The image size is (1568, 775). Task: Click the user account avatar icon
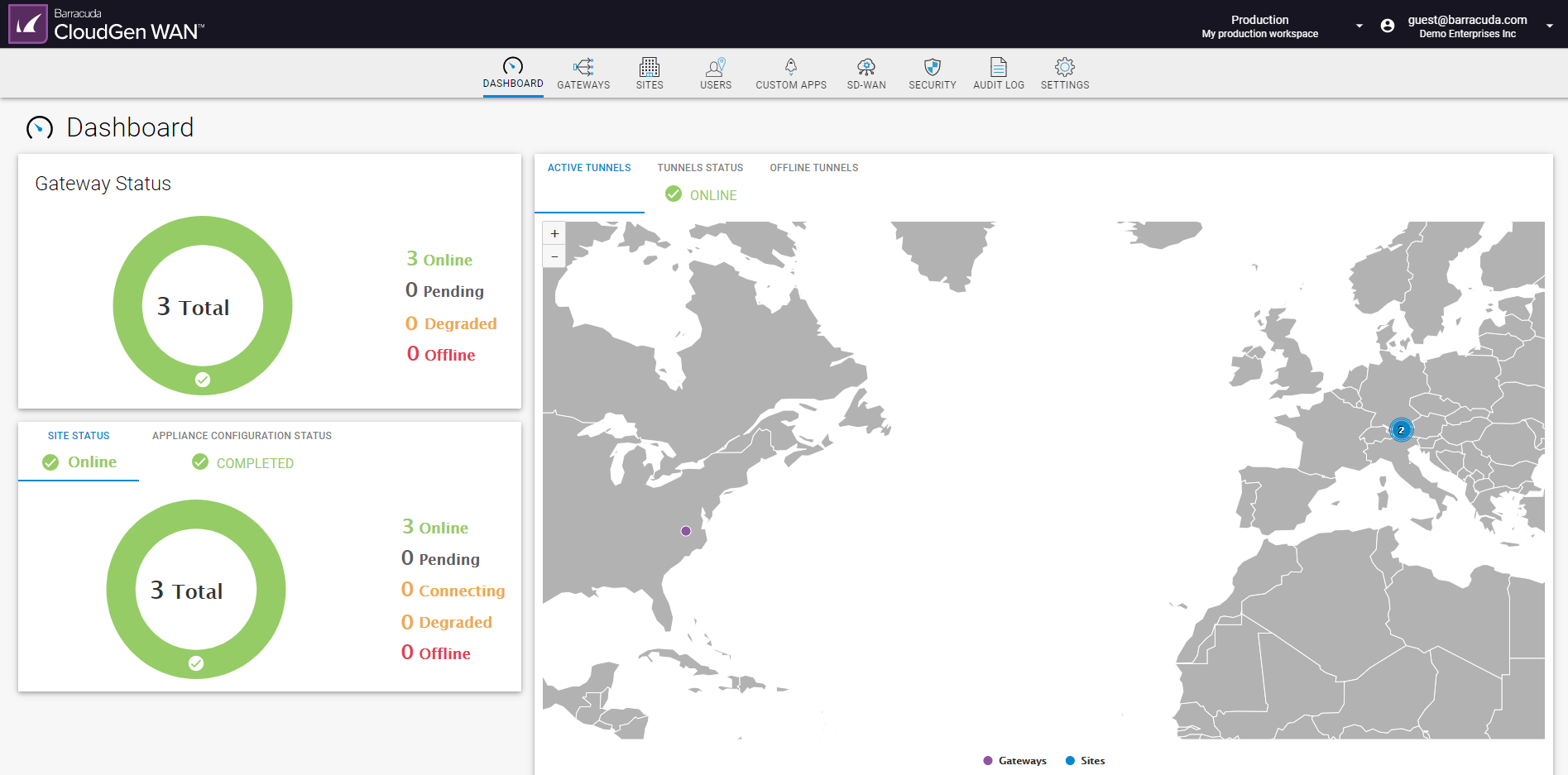[x=1388, y=26]
